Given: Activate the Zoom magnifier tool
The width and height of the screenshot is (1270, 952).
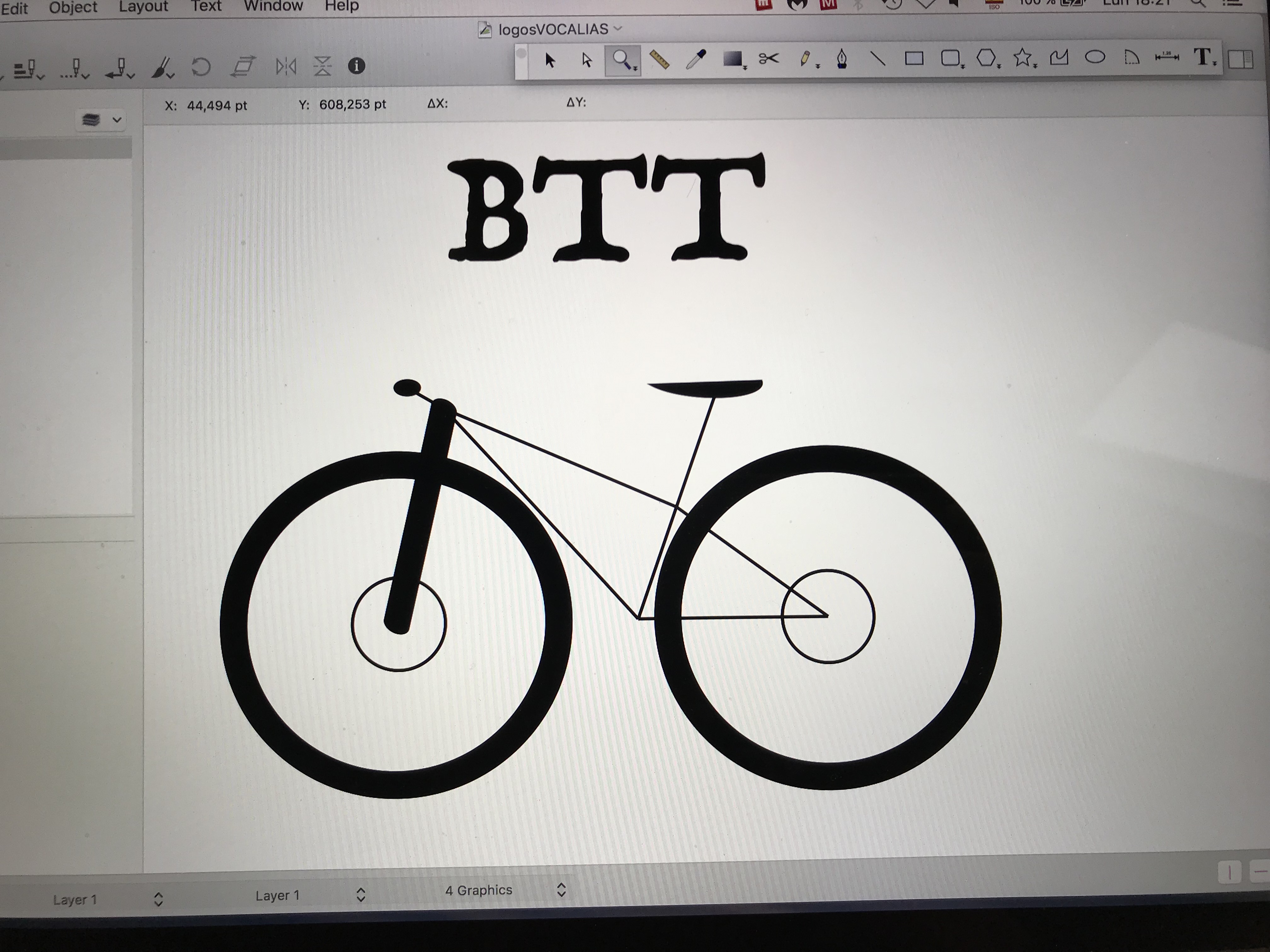Looking at the screenshot, I should 622,60.
